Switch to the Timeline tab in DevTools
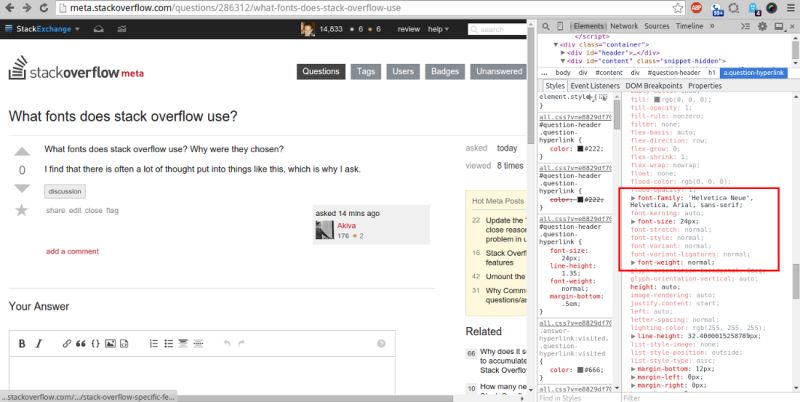The image size is (800, 402). point(689,26)
